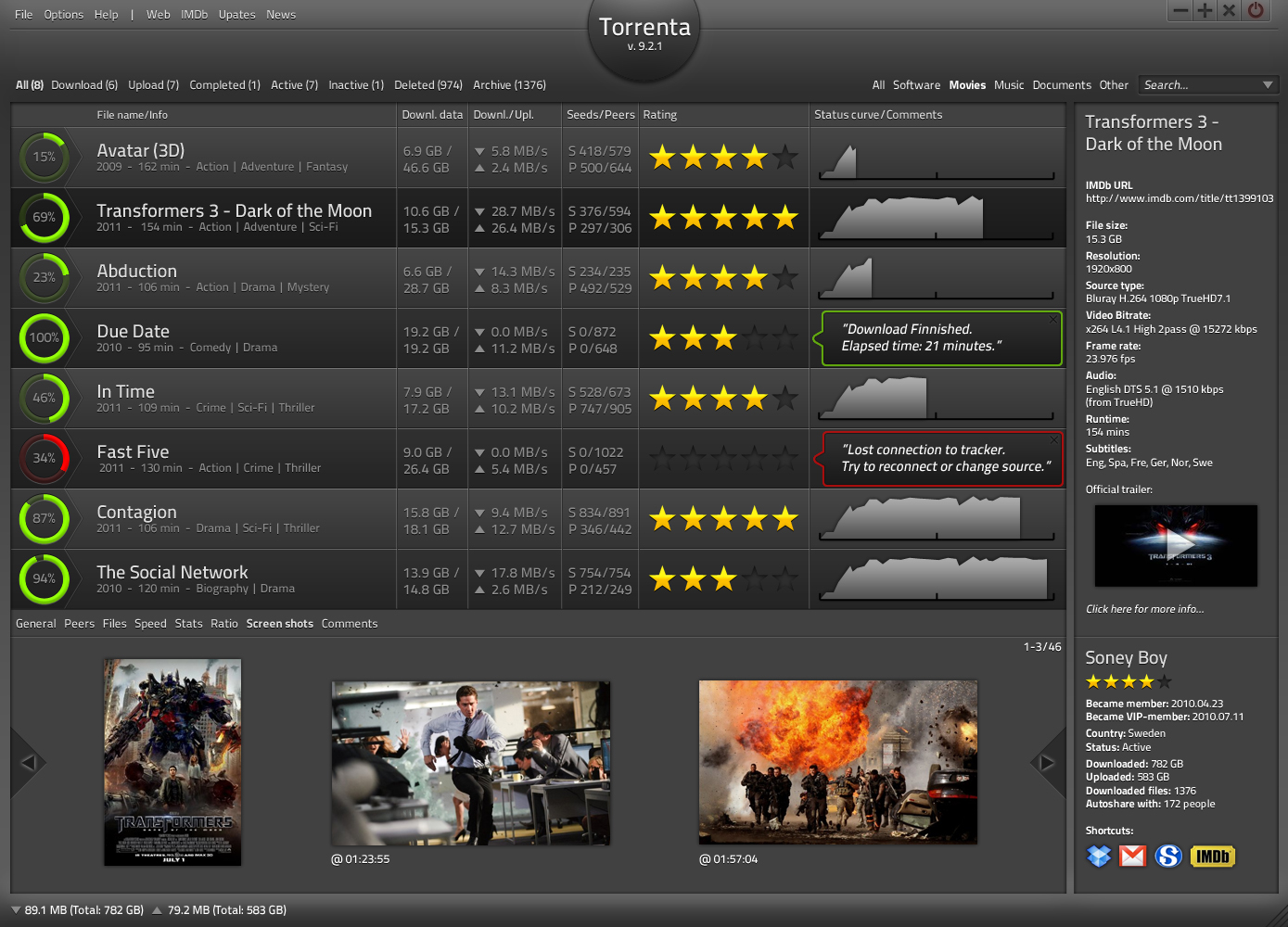Sort by Rating column header
This screenshot has width=1288, height=927.
point(660,115)
